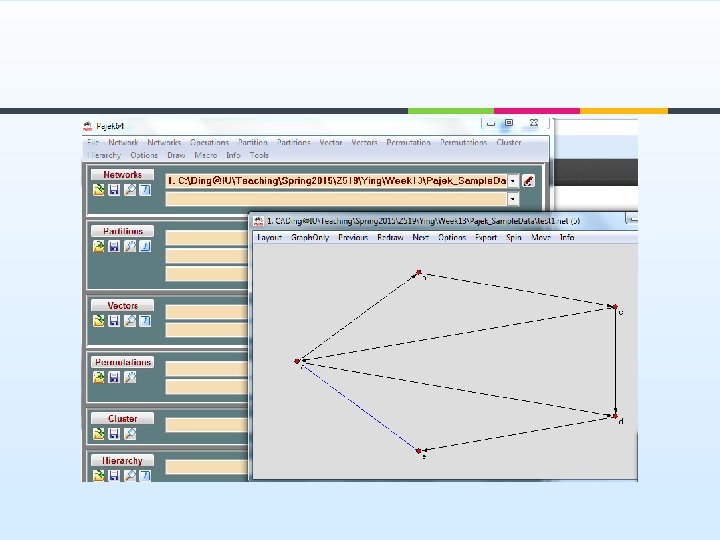720x540 pixels.
Task: Open Spin menu in draw window
Action: (x=514, y=237)
